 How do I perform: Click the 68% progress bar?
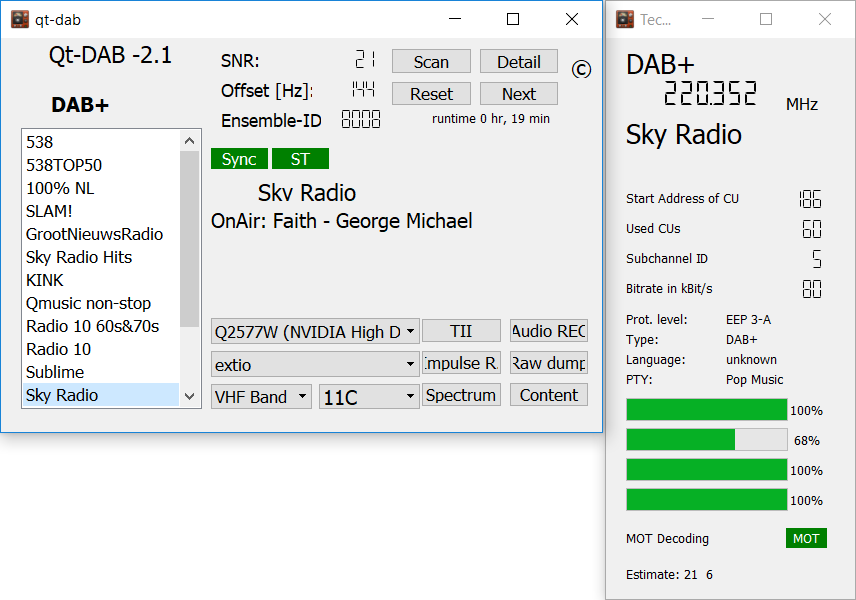click(706, 440)
